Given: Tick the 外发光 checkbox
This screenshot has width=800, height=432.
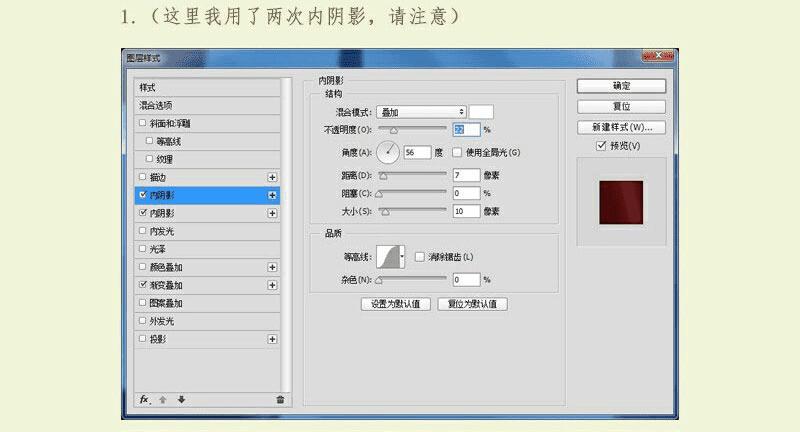Looking at the screenshot, I should [x=142, y=320].
